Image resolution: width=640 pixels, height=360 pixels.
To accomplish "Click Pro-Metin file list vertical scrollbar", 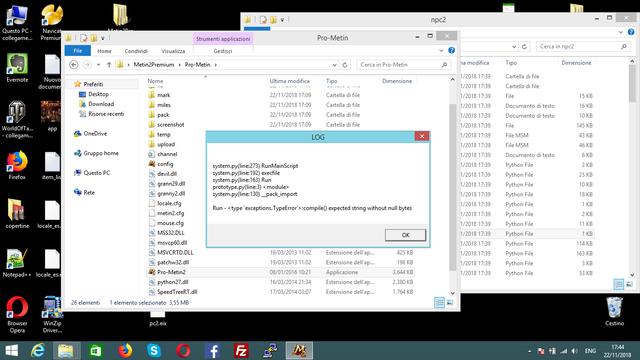I will pyautogui.click(x=452, y=187).
